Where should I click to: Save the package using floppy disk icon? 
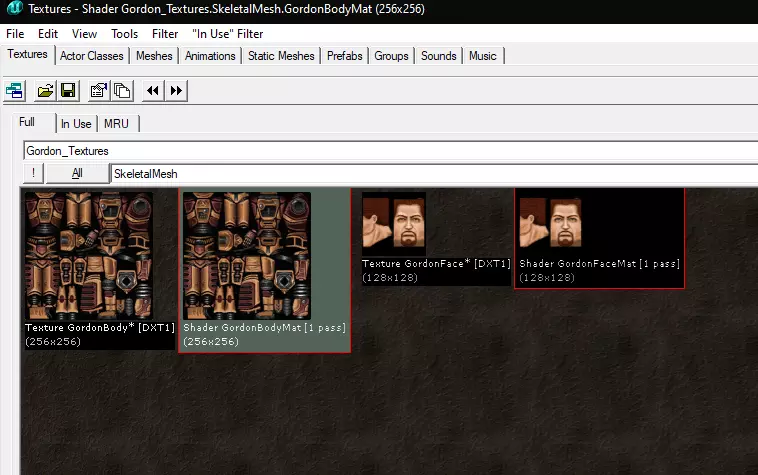coord(68,90)
